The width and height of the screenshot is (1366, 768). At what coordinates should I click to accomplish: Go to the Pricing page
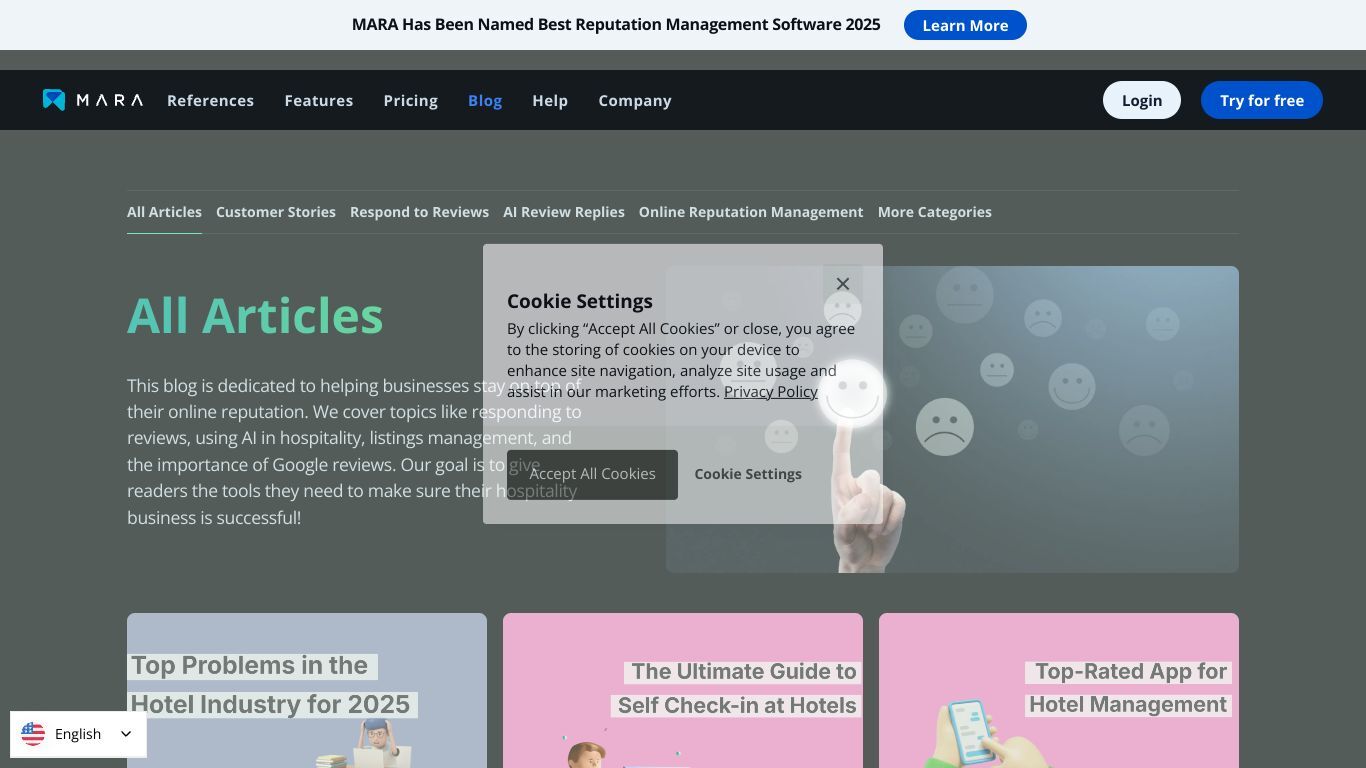(410, 100)
